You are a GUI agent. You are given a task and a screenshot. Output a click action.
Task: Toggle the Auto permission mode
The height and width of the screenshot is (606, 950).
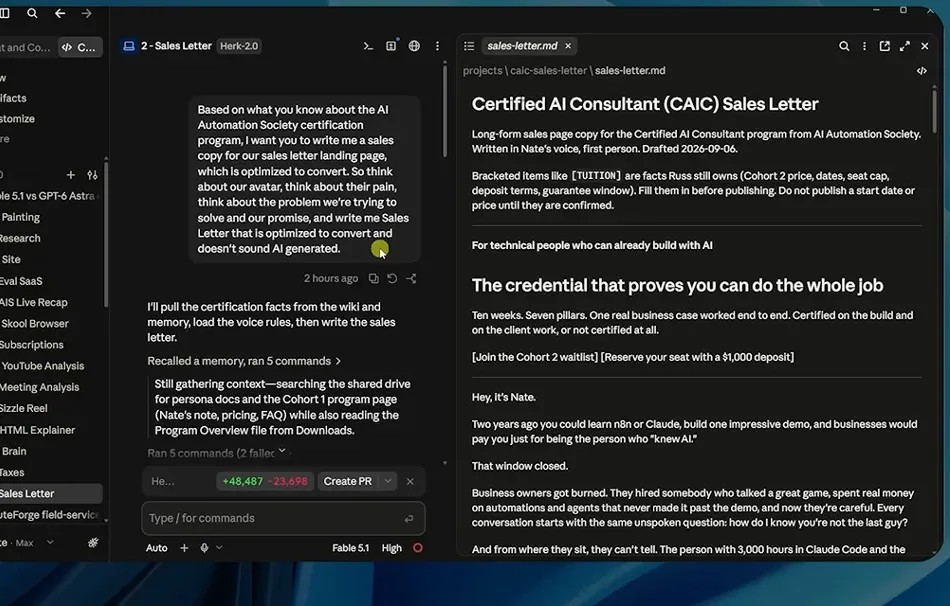click(x=156, y=548)
